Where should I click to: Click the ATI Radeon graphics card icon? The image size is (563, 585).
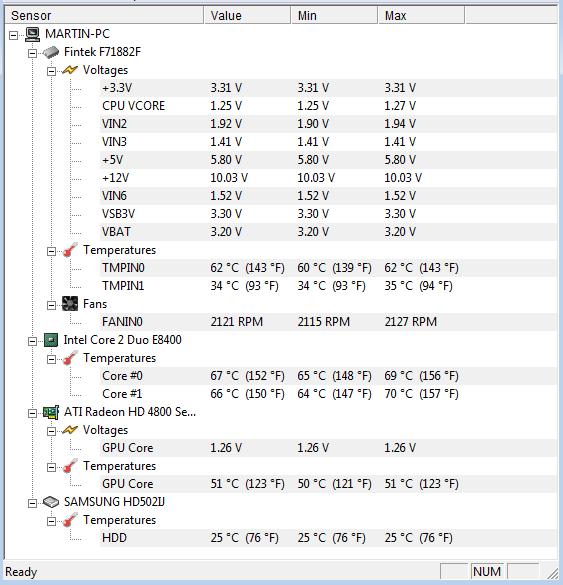click(x=51, y=412)
